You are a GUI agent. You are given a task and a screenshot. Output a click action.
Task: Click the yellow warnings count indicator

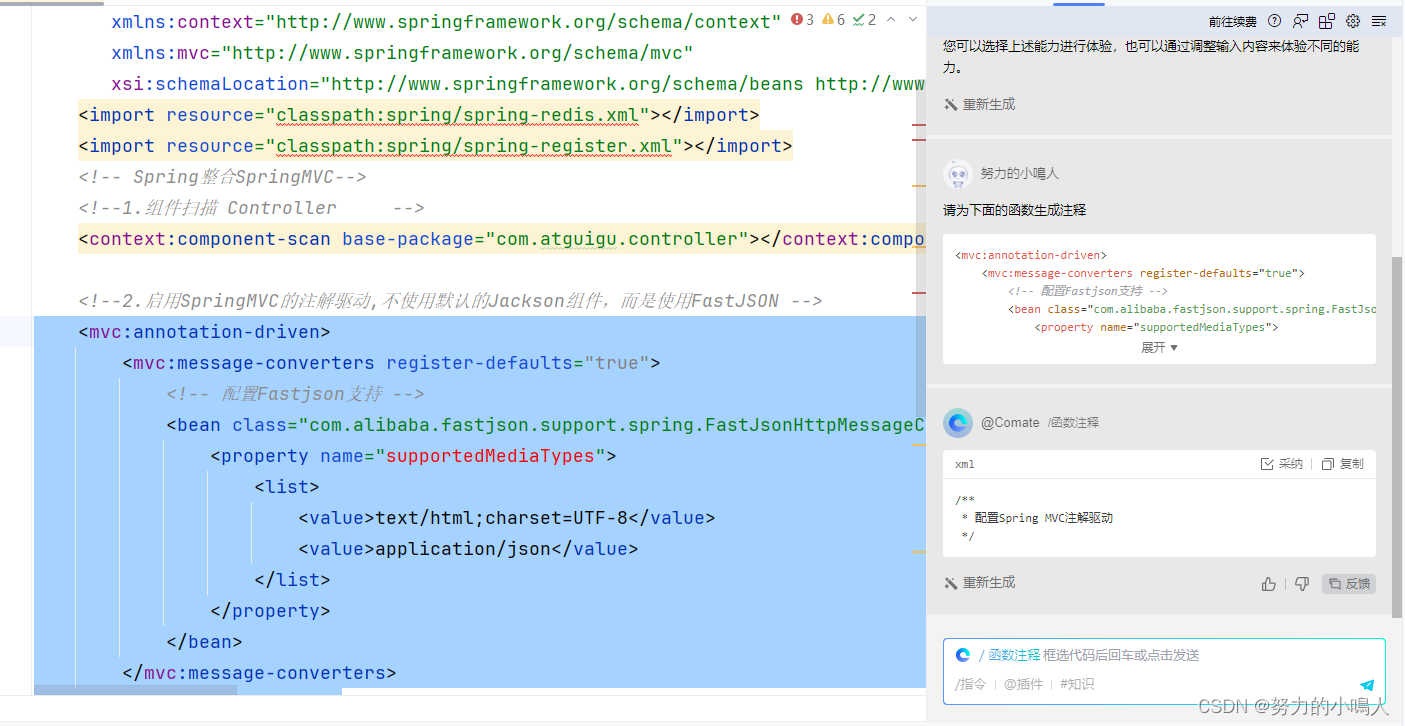[834, 20]
